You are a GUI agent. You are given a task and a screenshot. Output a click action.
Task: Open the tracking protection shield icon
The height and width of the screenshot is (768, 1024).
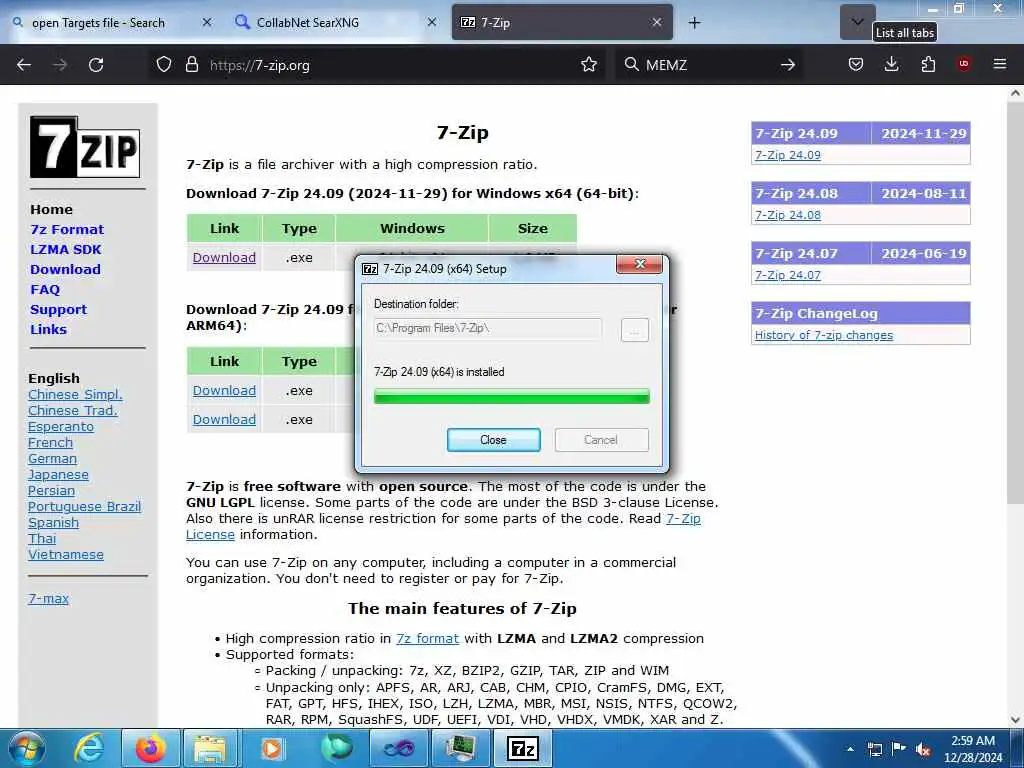[x=164, y=65]
